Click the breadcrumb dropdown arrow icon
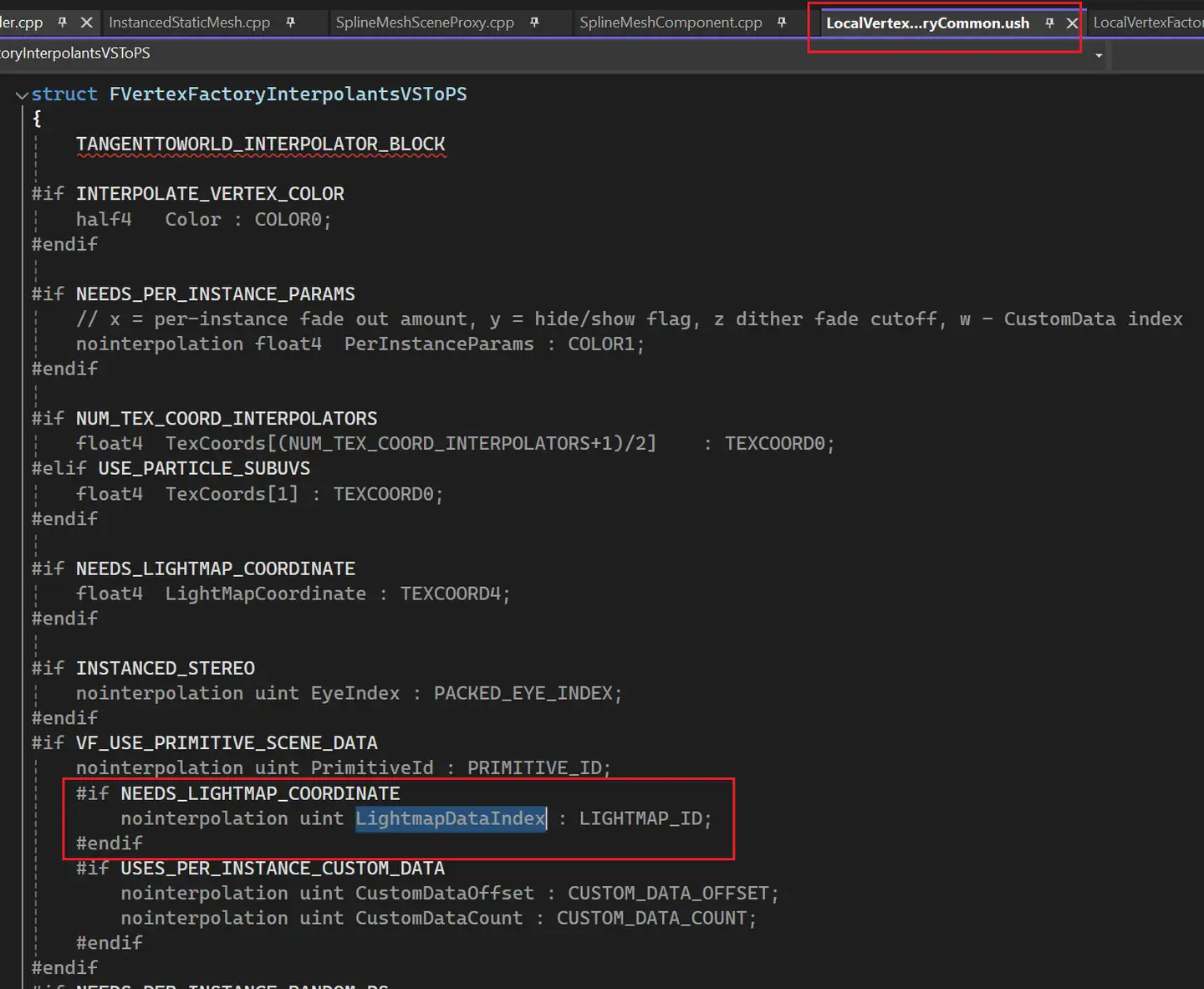The height and width of the screenshot is (989, 1204). point(1098,55)
